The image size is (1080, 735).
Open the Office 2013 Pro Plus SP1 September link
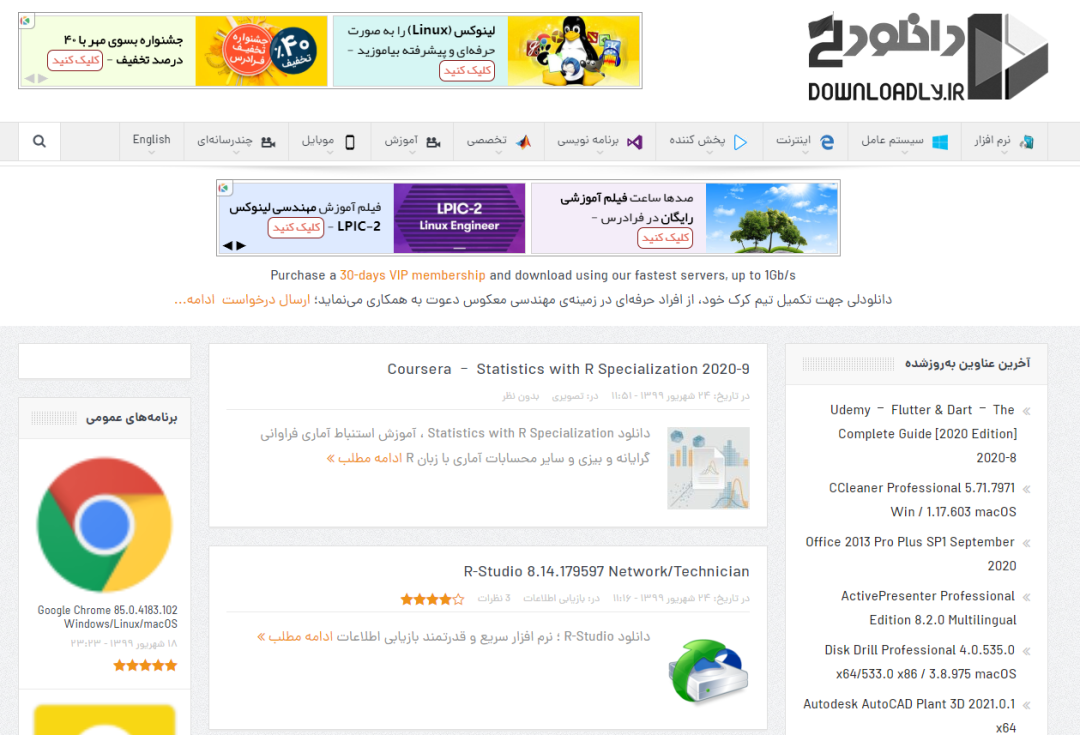911,554
